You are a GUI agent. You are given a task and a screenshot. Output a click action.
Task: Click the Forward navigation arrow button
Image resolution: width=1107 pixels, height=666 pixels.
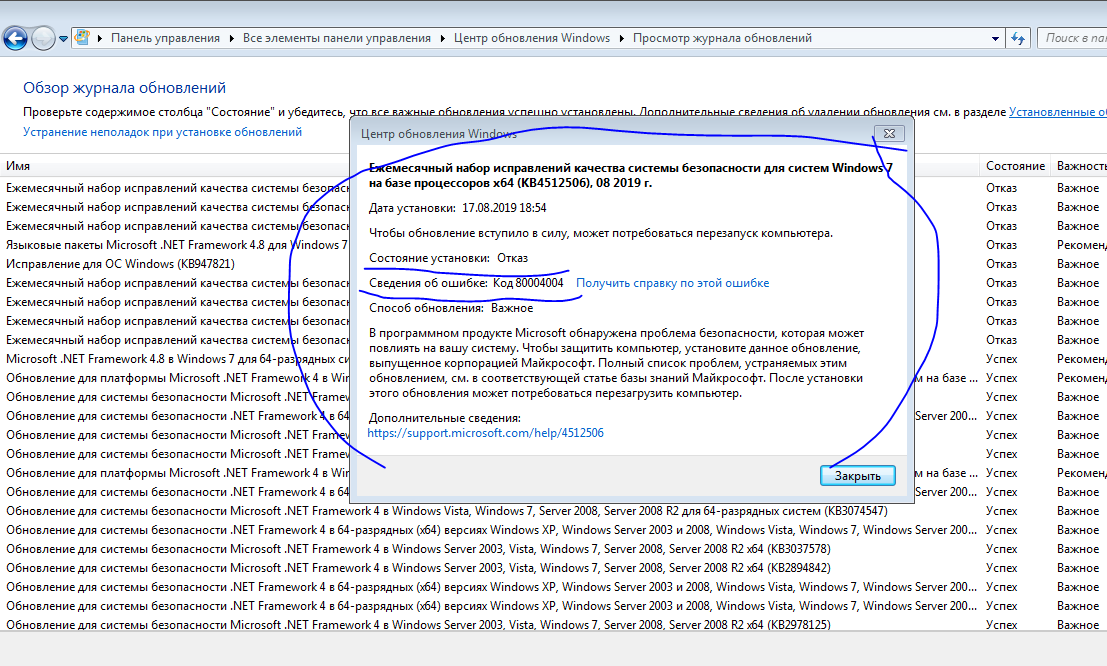point(44,39)
